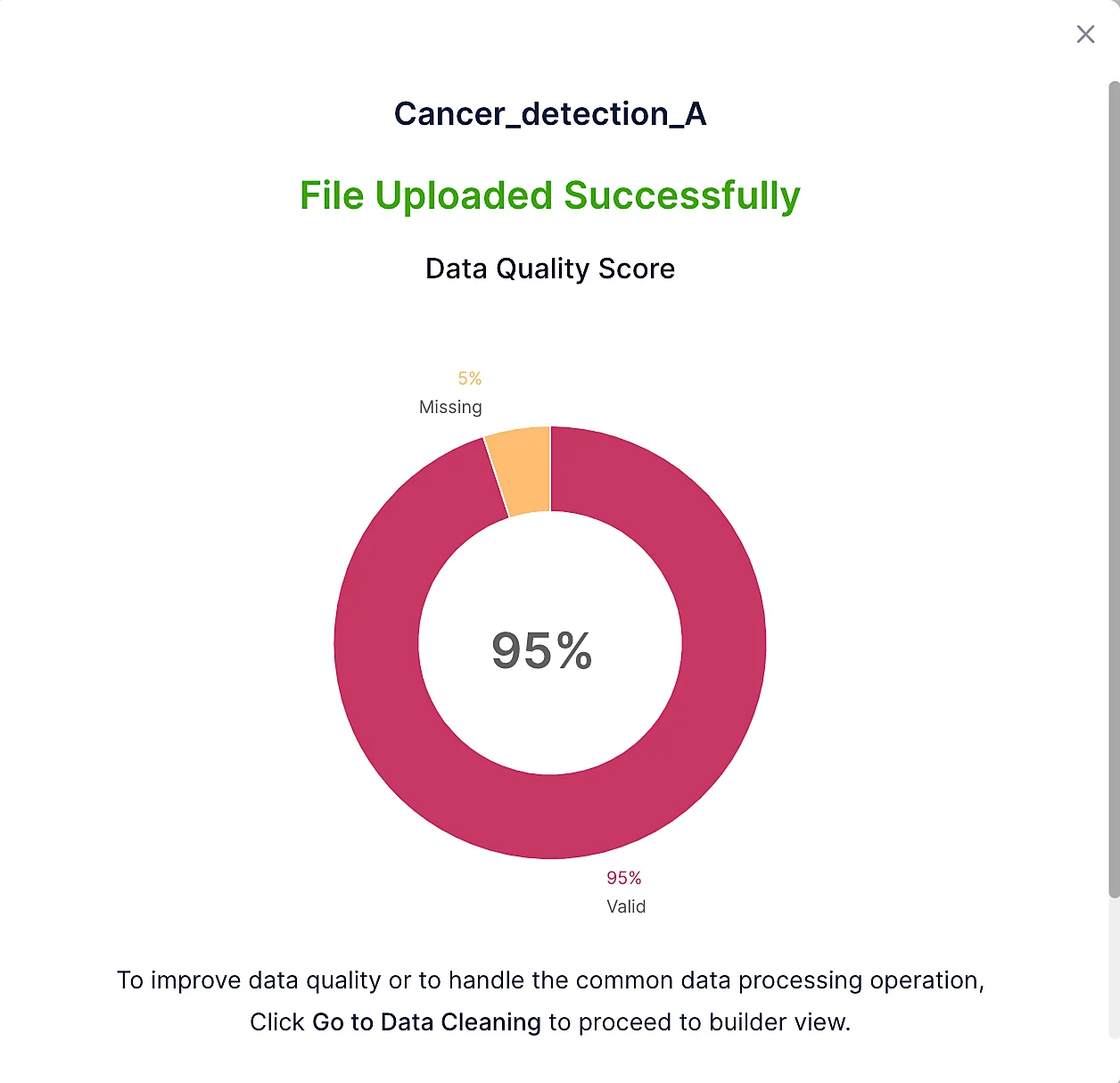Screen dimensions: 1120x1083
Task: Click the crimson 95% label above Valid
Action: coord(624,878)
